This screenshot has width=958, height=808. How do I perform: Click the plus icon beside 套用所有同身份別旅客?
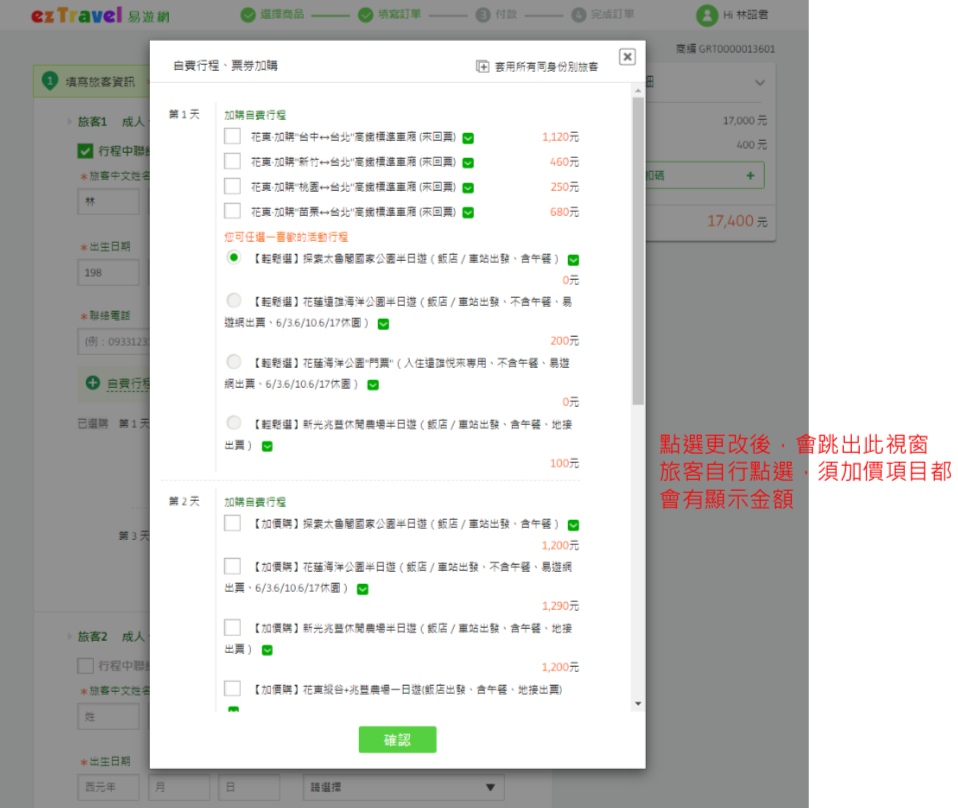pyautogui.click(x=483, y=66)
